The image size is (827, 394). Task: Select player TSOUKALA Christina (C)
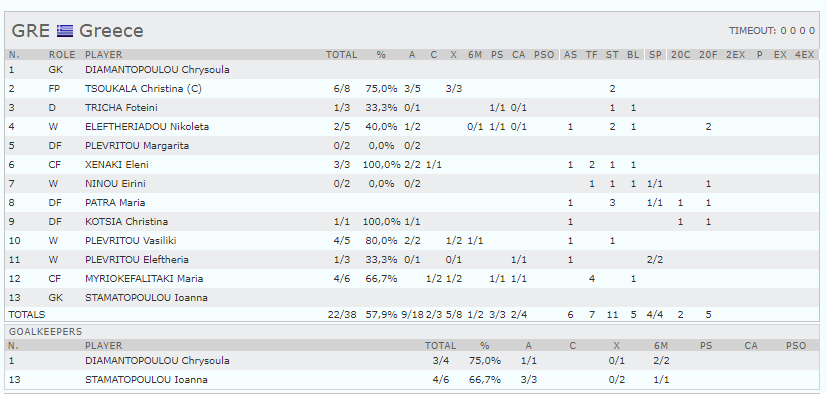pyautogui.click(x=143, y=89)
